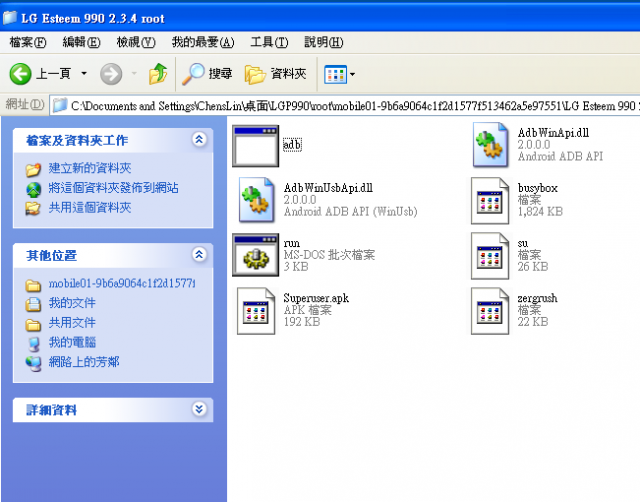Click 建立新的資料夾 link
This screenshot has width=640, height=502.
point(90,168)
